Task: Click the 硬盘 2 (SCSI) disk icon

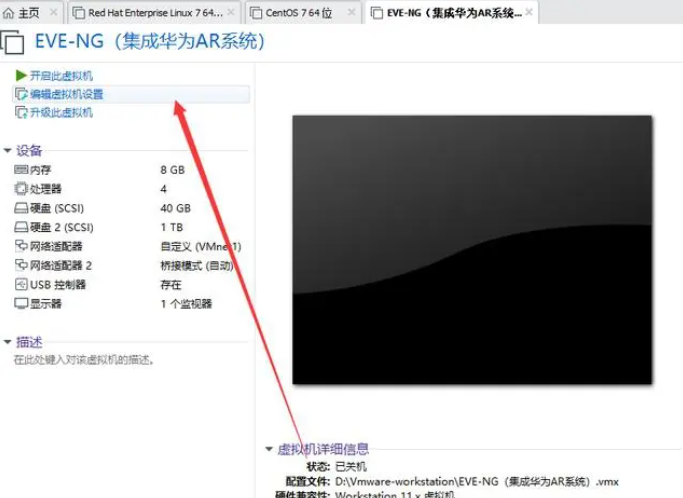Action: [21, 227]
